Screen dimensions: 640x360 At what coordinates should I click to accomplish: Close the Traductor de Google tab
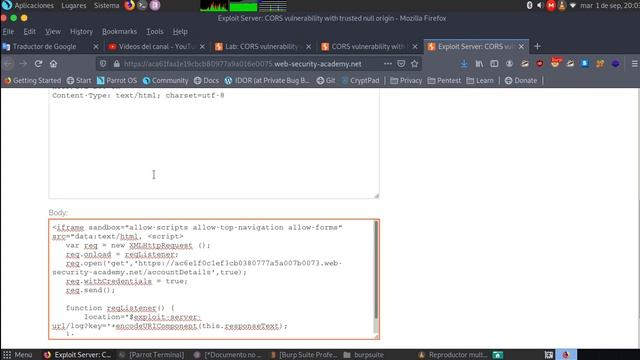point(96,47)
